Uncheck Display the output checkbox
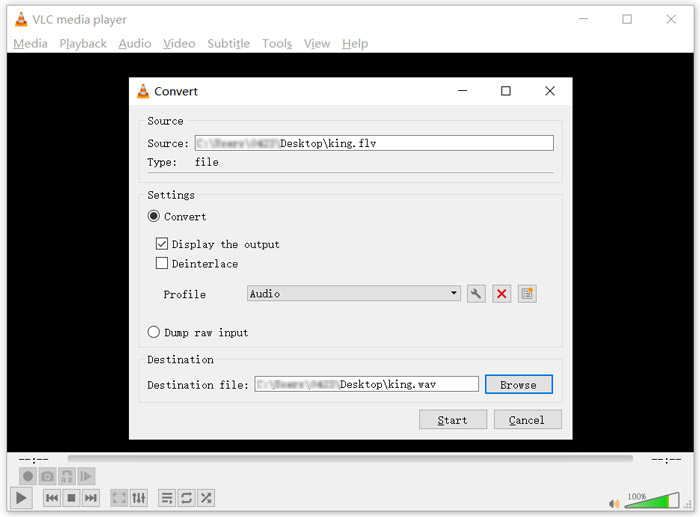The height and width of the screenshot is (517, 700). (162, 244)
